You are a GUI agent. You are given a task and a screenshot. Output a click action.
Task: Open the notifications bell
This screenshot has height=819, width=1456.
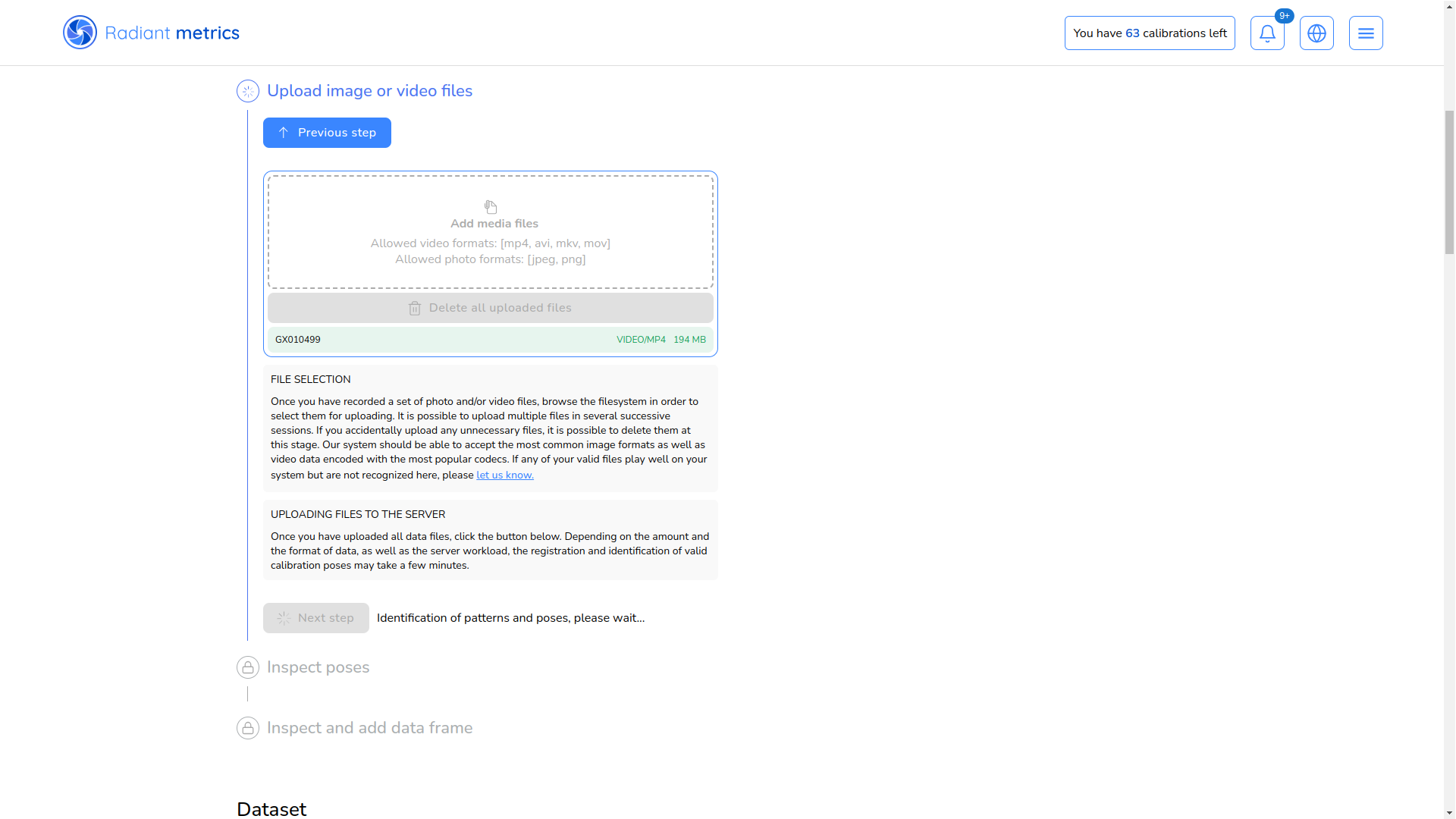(x=1267, y=33)
